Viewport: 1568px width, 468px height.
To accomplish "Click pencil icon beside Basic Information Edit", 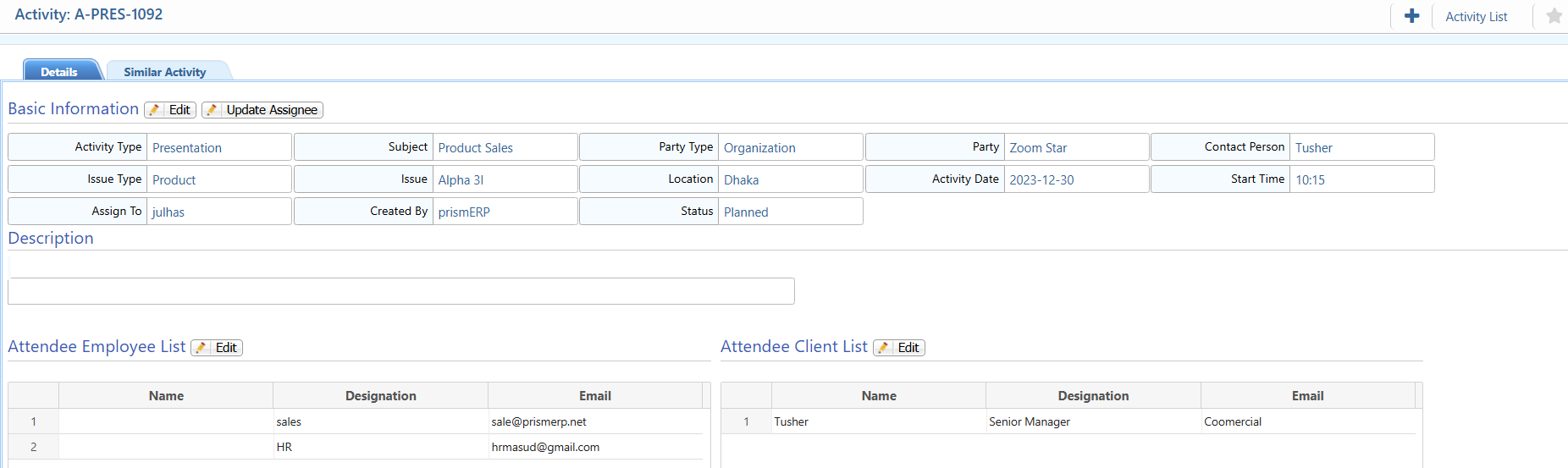I will coord(155,110).
